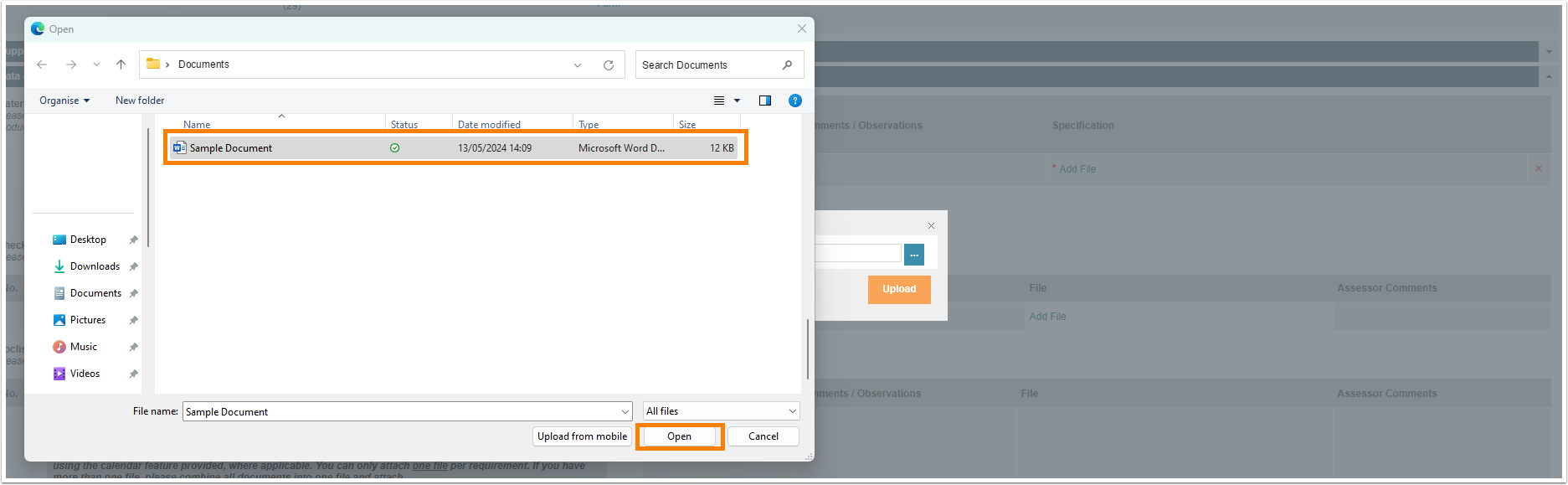
Task: Click the File name input field
Action: pyautogui.click(x=400, y=412)
